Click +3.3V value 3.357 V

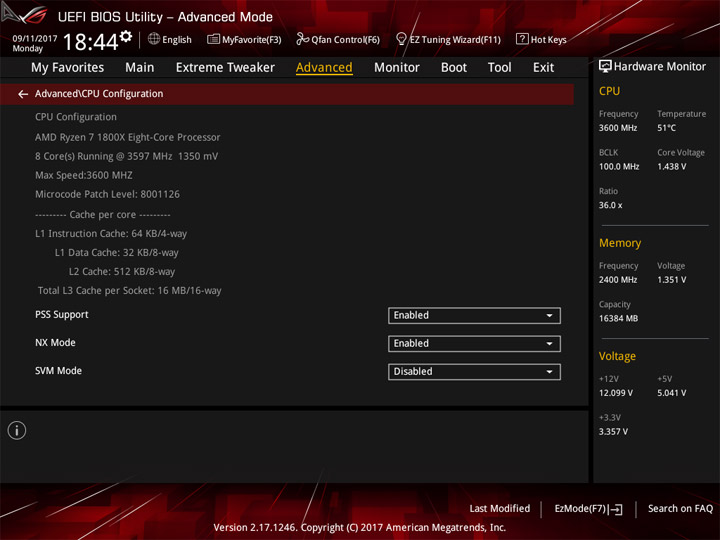613,432
